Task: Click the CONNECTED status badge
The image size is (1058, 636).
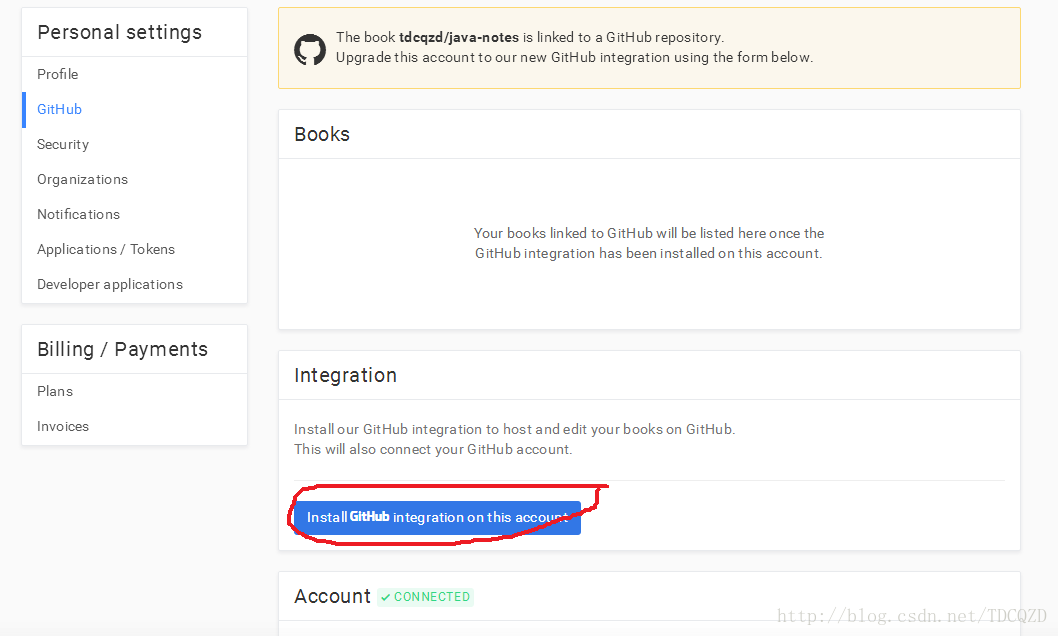Action: tap(426, 597)
